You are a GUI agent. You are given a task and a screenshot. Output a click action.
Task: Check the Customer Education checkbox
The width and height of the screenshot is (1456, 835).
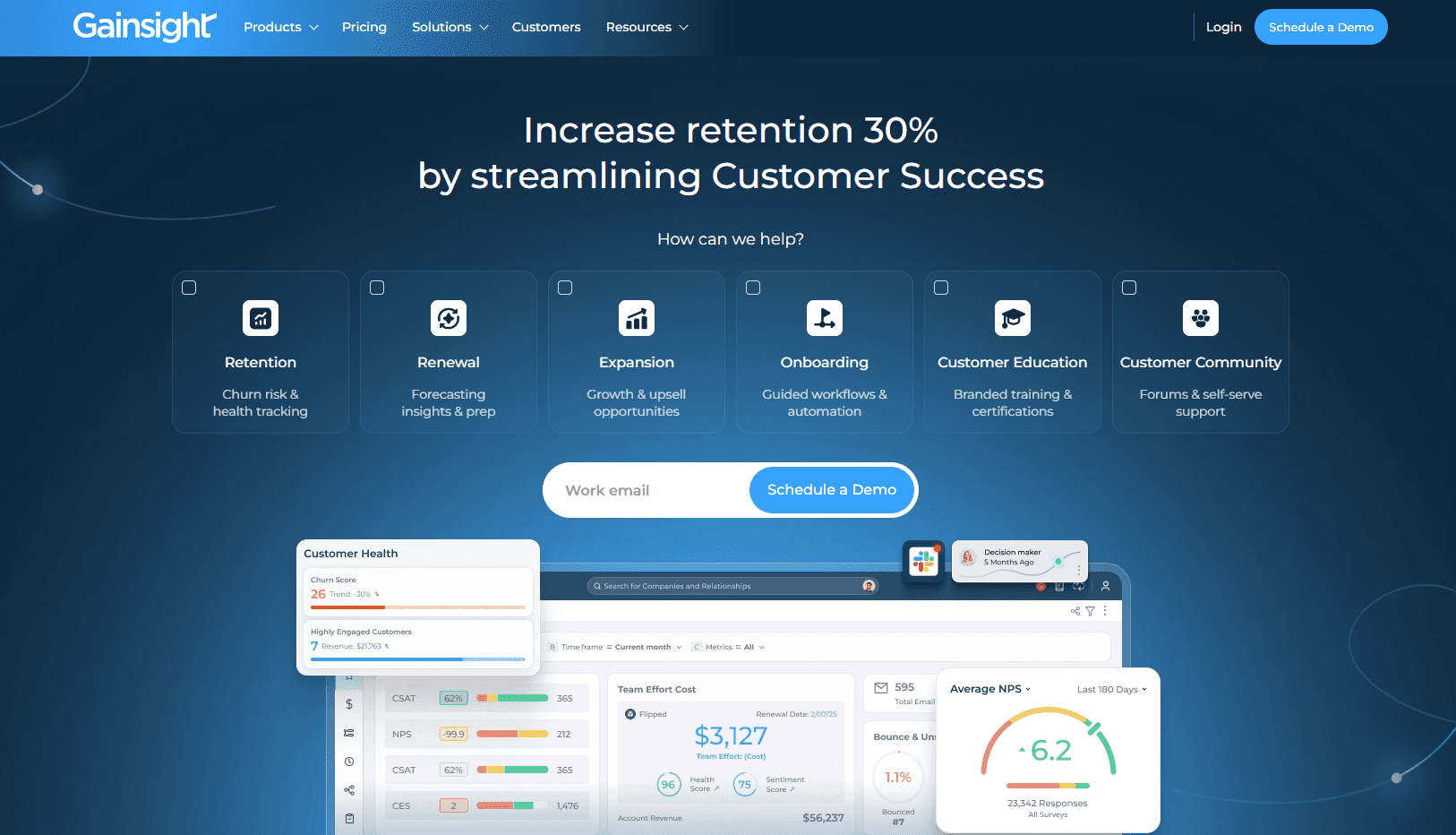941,288
